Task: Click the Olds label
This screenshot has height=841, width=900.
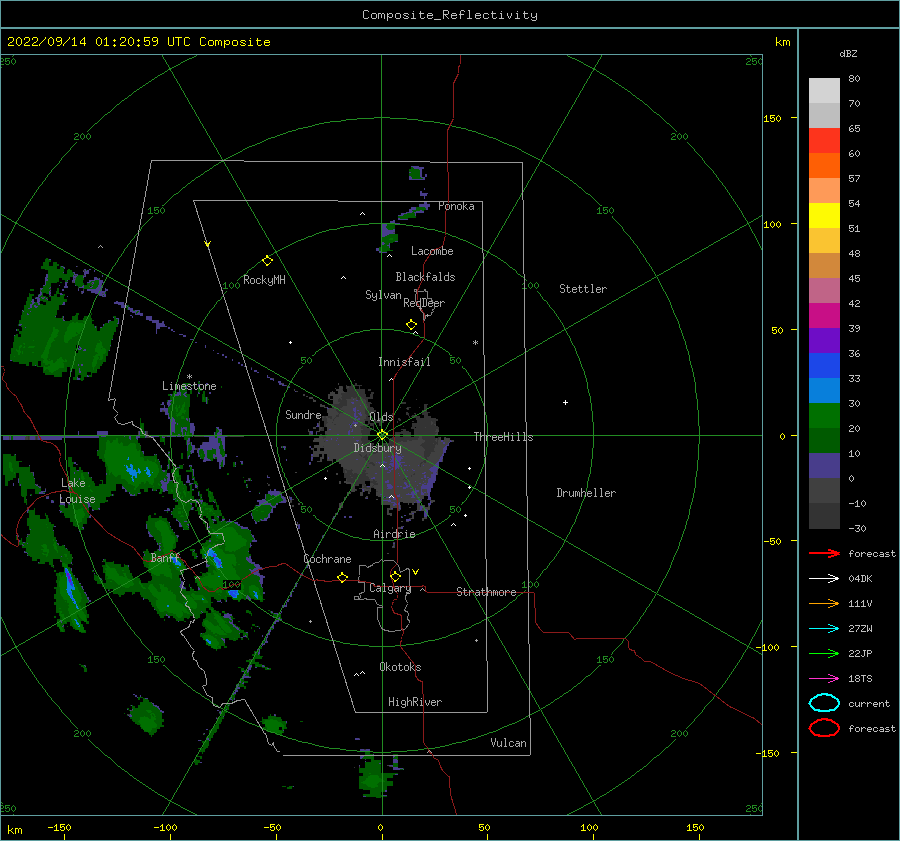Action: (381, 417)
